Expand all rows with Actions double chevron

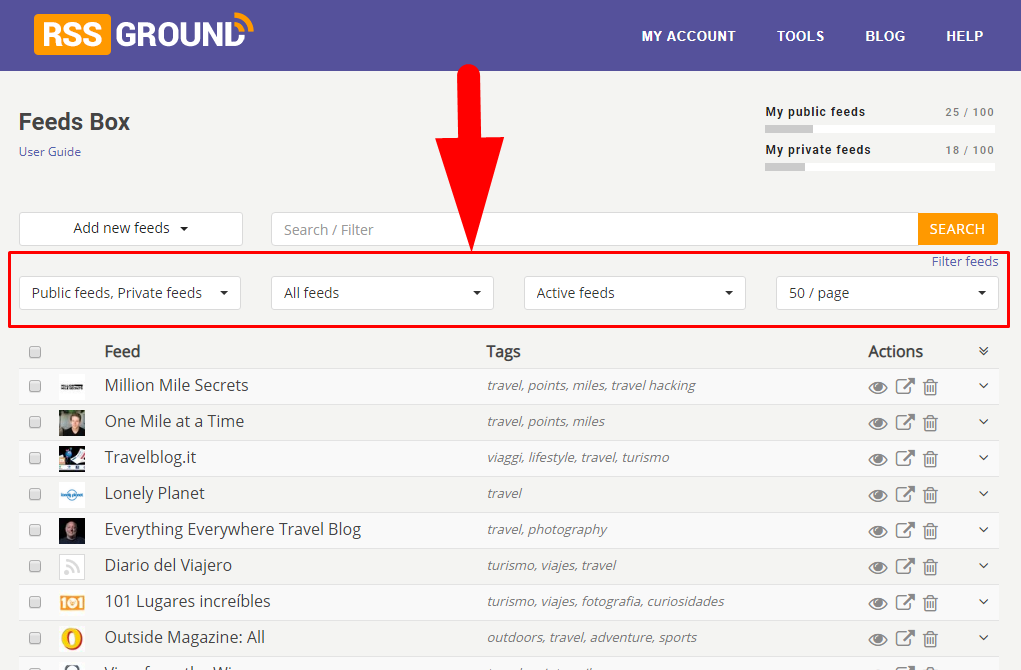point(984,351)
